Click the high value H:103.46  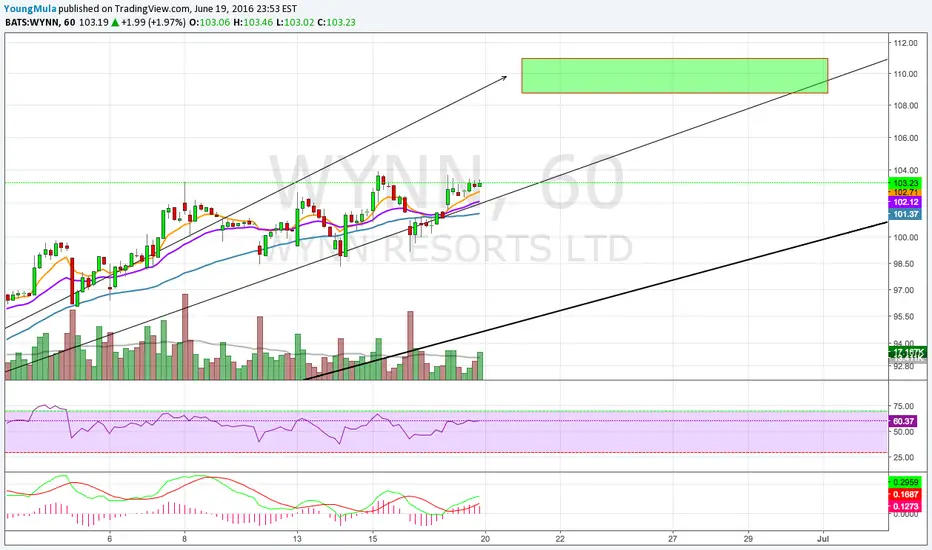coord(252,23)
